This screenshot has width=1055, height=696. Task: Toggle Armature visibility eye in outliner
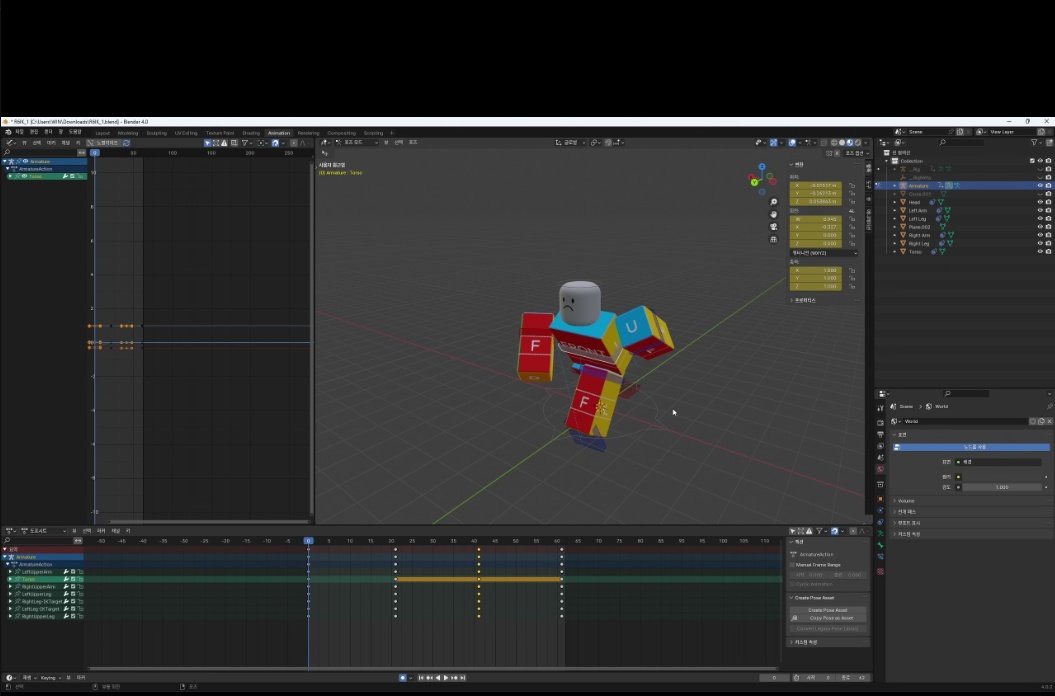(1040, 186)
